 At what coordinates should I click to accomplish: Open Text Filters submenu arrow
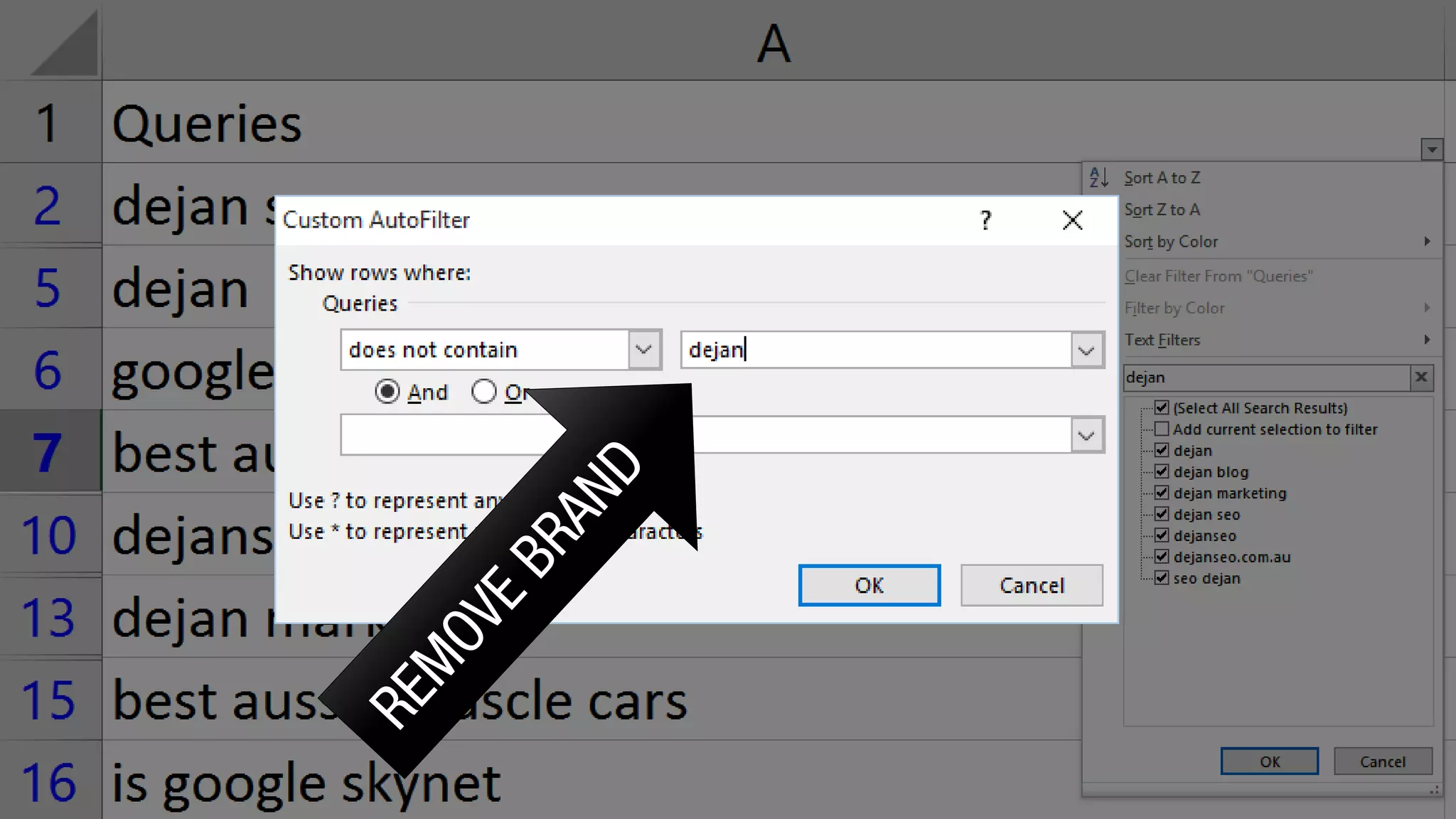click(x=1427, y=340)
